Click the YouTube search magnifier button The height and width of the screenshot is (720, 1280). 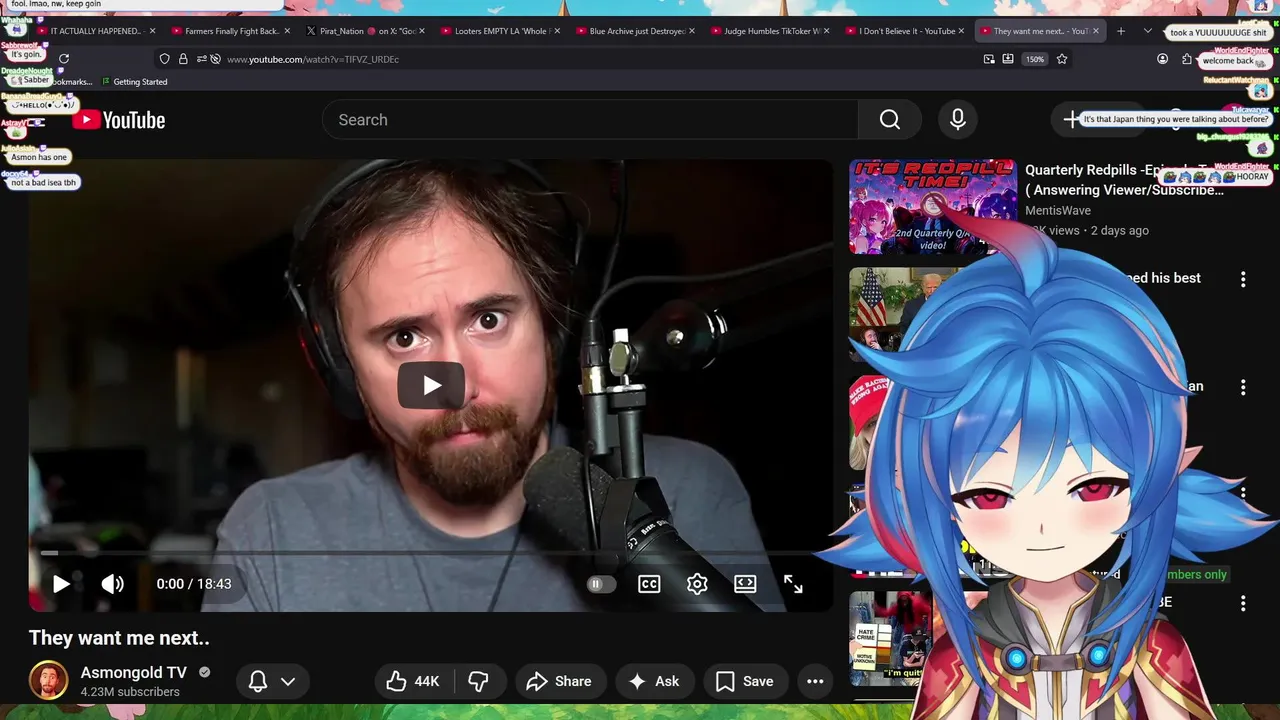[890, 120]
